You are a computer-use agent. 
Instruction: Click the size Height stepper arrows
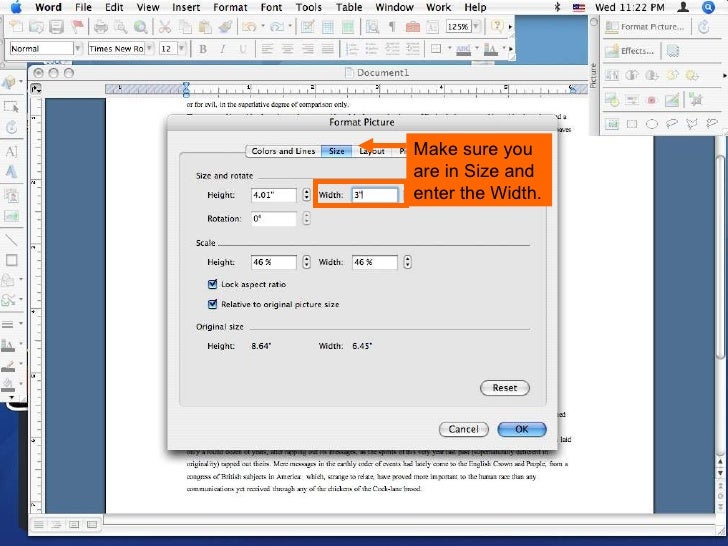click(306, 195)
